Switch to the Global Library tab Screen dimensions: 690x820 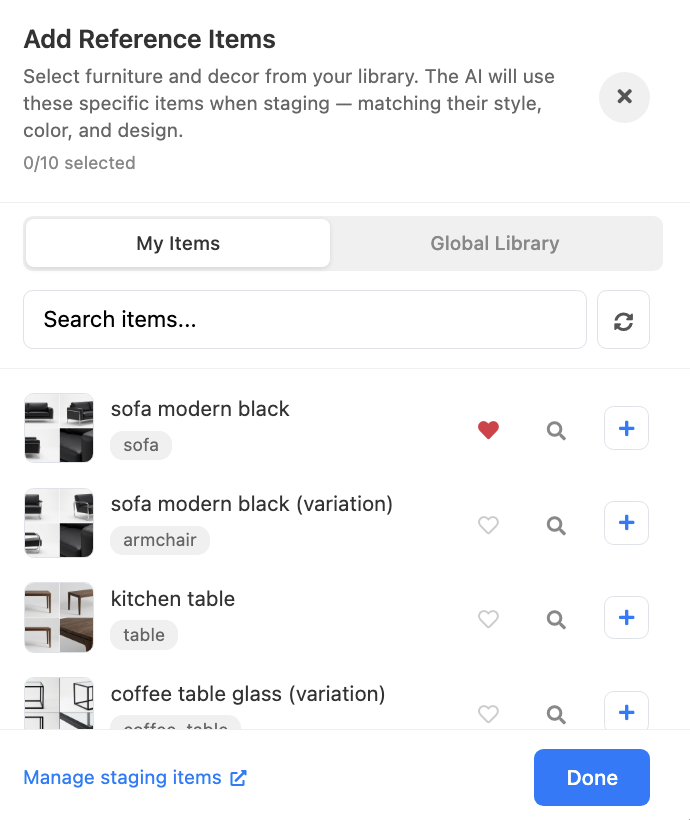point(495,243)
